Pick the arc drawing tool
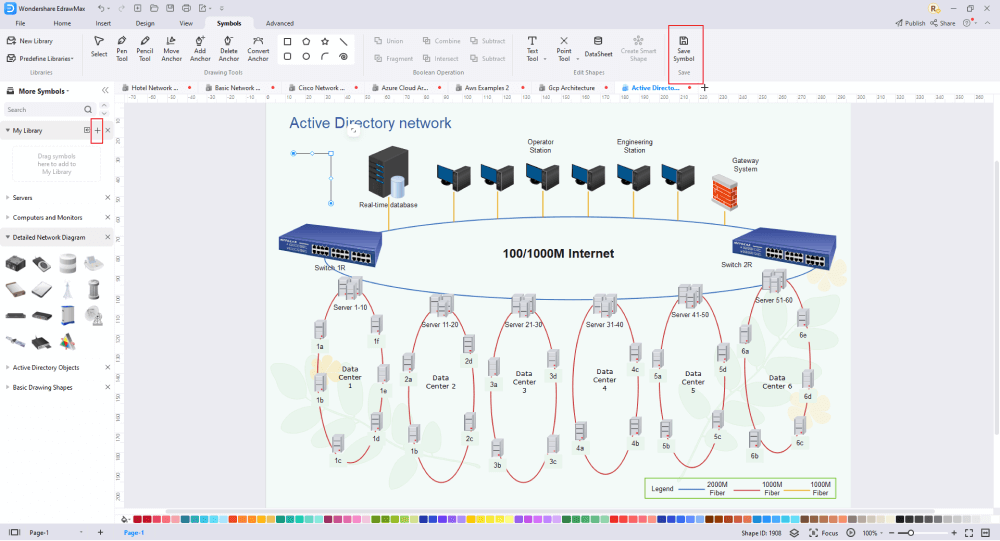The image size is (1000, 541). pos(325,57)
